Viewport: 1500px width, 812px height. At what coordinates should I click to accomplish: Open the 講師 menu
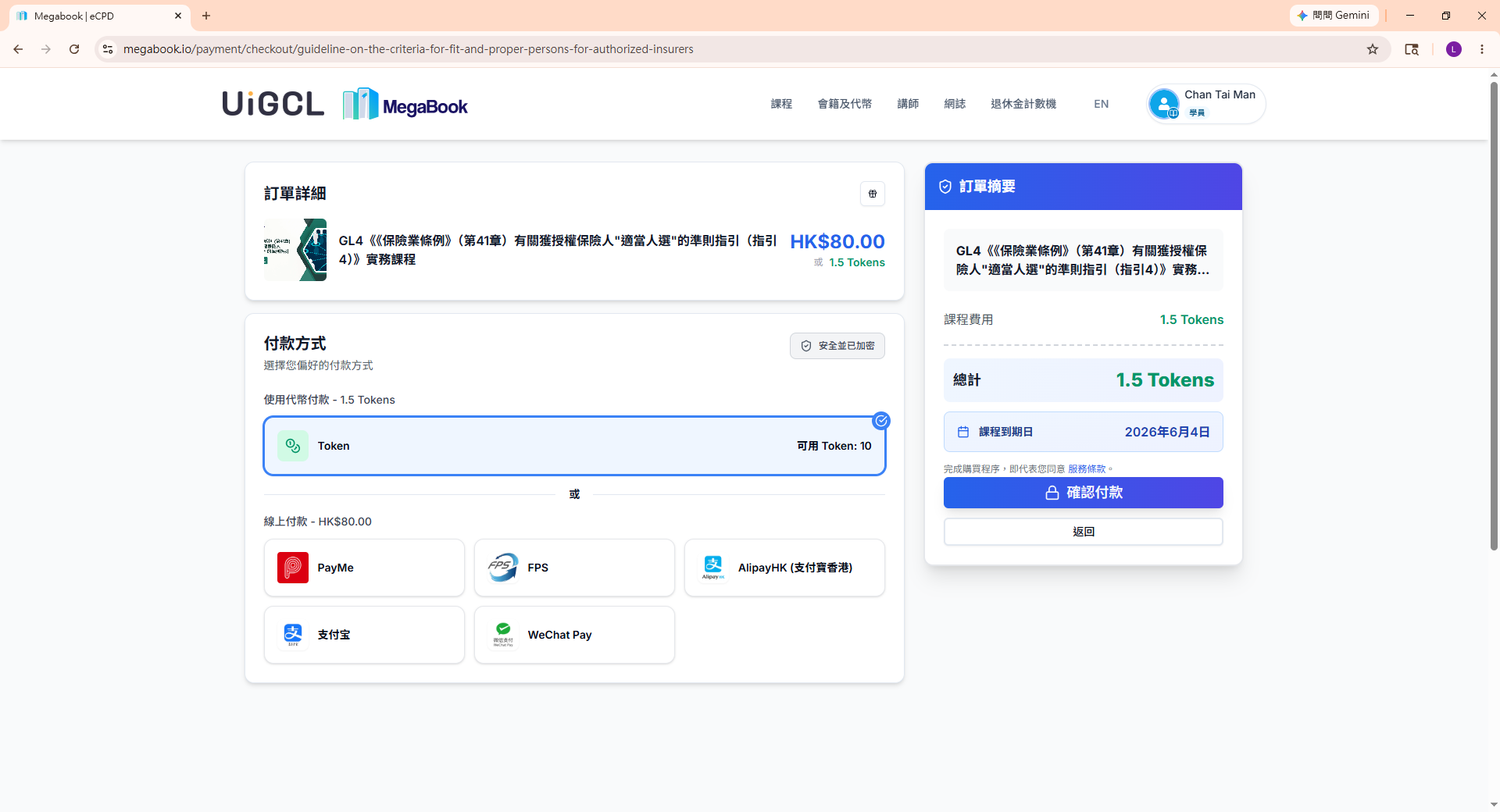908,104
